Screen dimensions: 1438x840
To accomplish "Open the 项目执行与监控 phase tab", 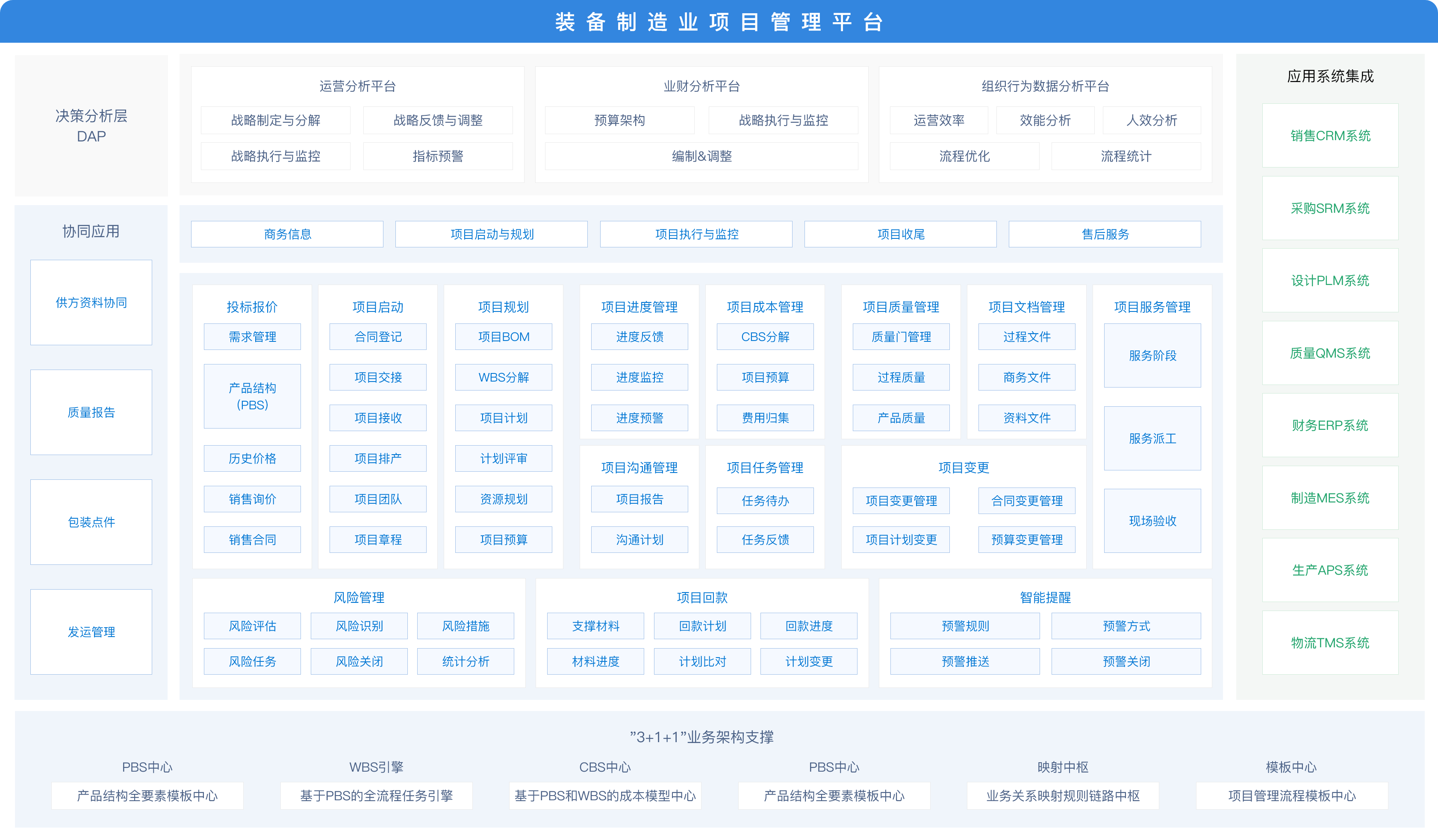I will pos(696,234).
